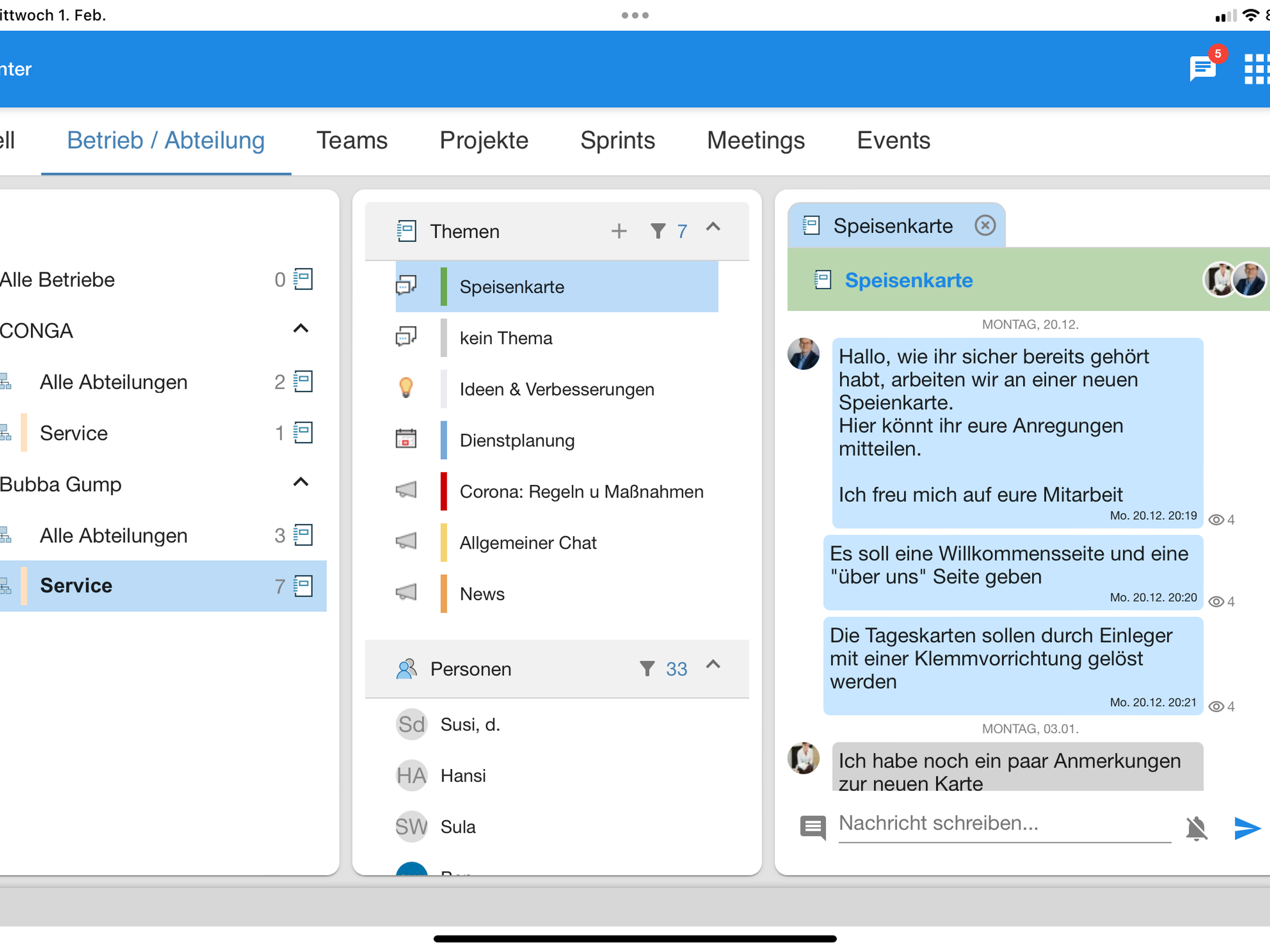Select the kein Thema topic
Viewport: 1270px width, 952px height.
coord(557,338)
